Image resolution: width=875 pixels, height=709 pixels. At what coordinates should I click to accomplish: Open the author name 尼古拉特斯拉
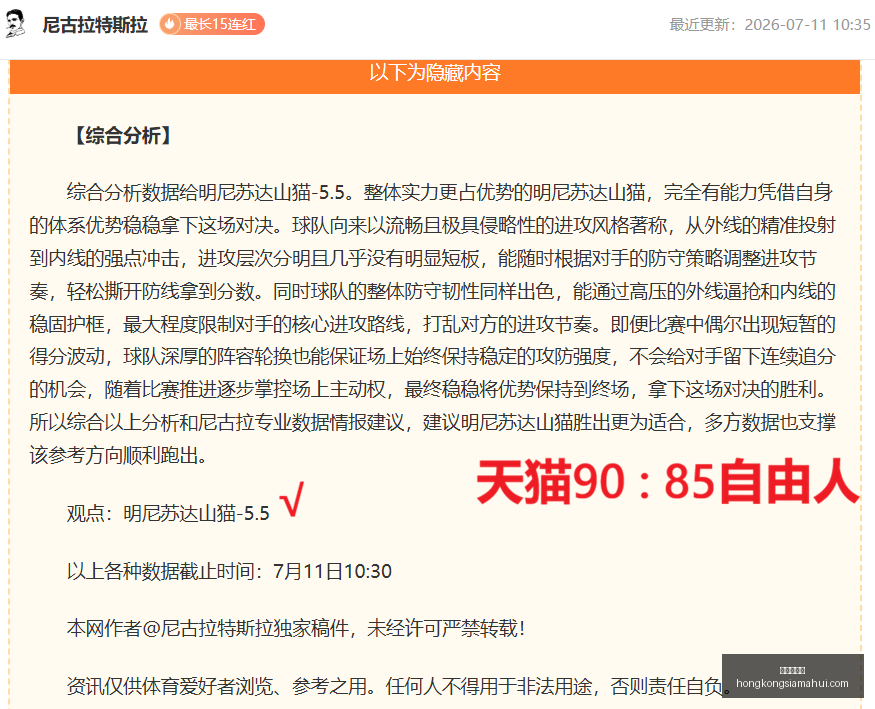point(95,25)
